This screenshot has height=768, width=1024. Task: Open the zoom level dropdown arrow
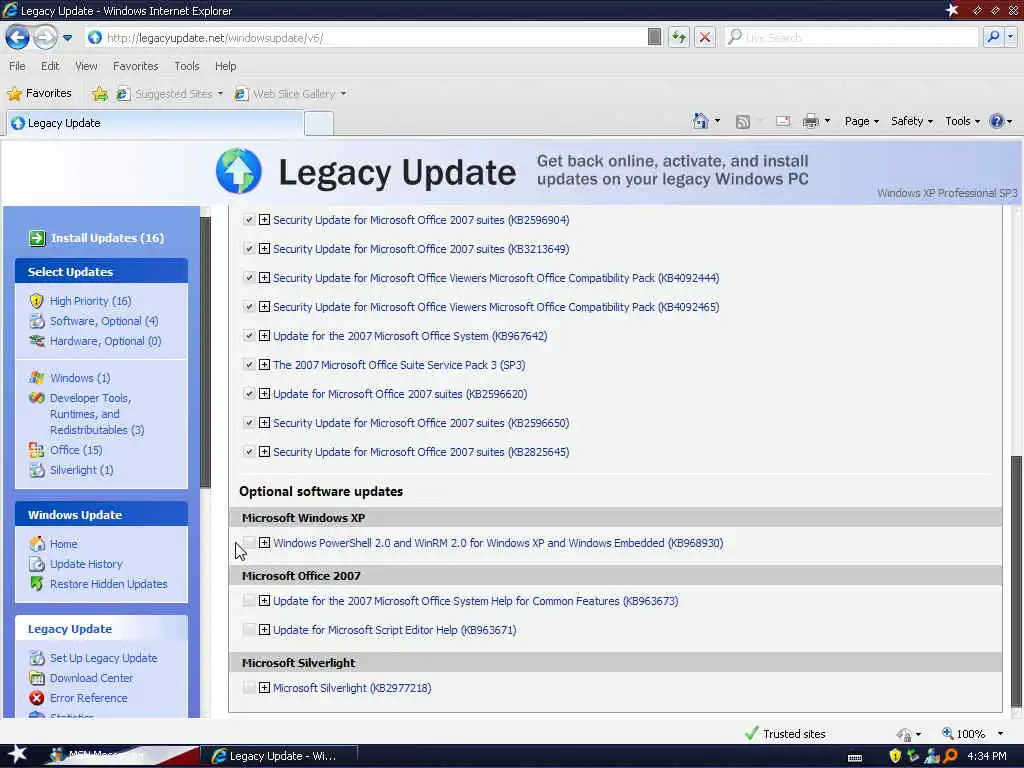[1000, 734]
